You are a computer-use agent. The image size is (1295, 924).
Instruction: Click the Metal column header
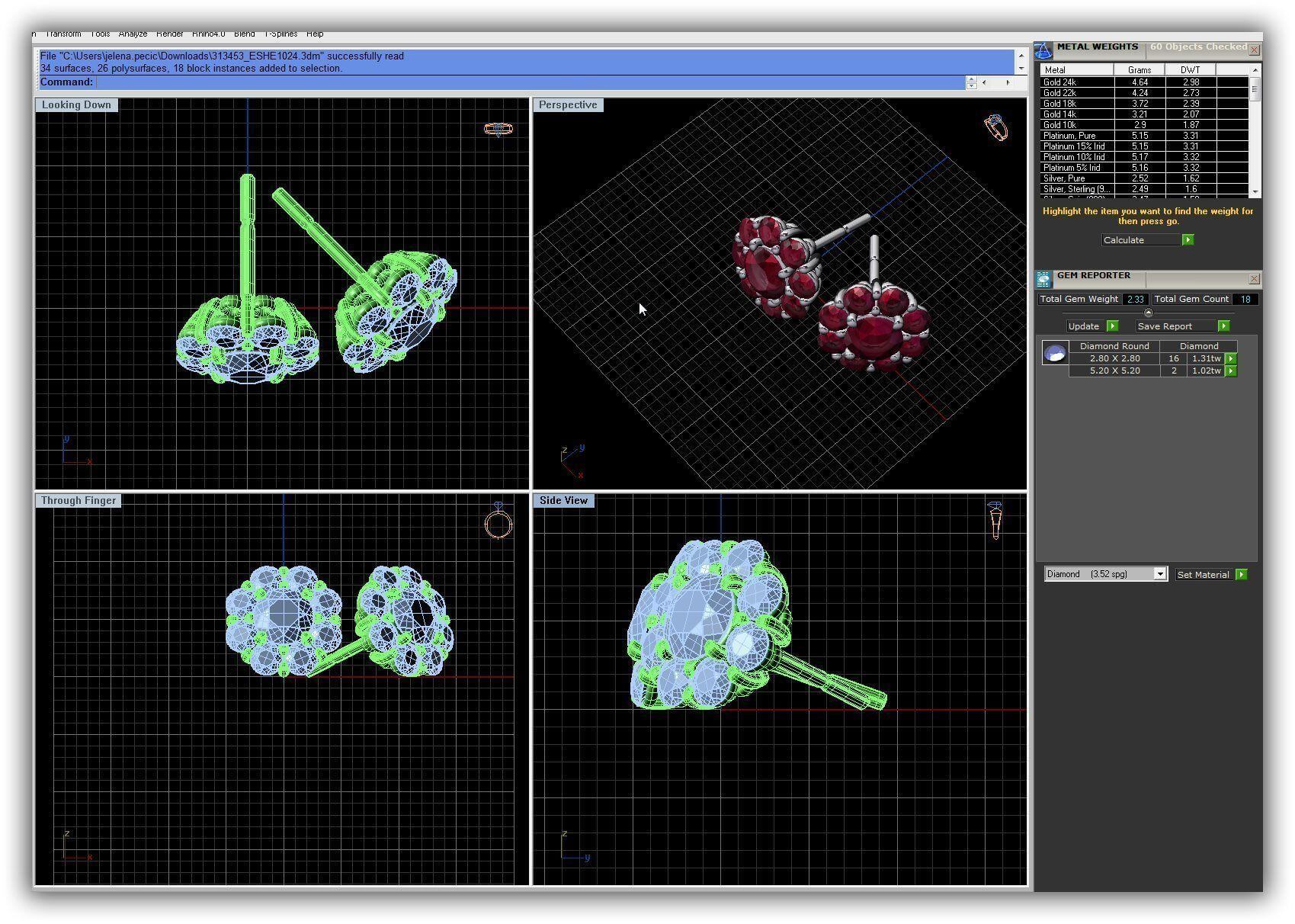[x=1077, y=69]
